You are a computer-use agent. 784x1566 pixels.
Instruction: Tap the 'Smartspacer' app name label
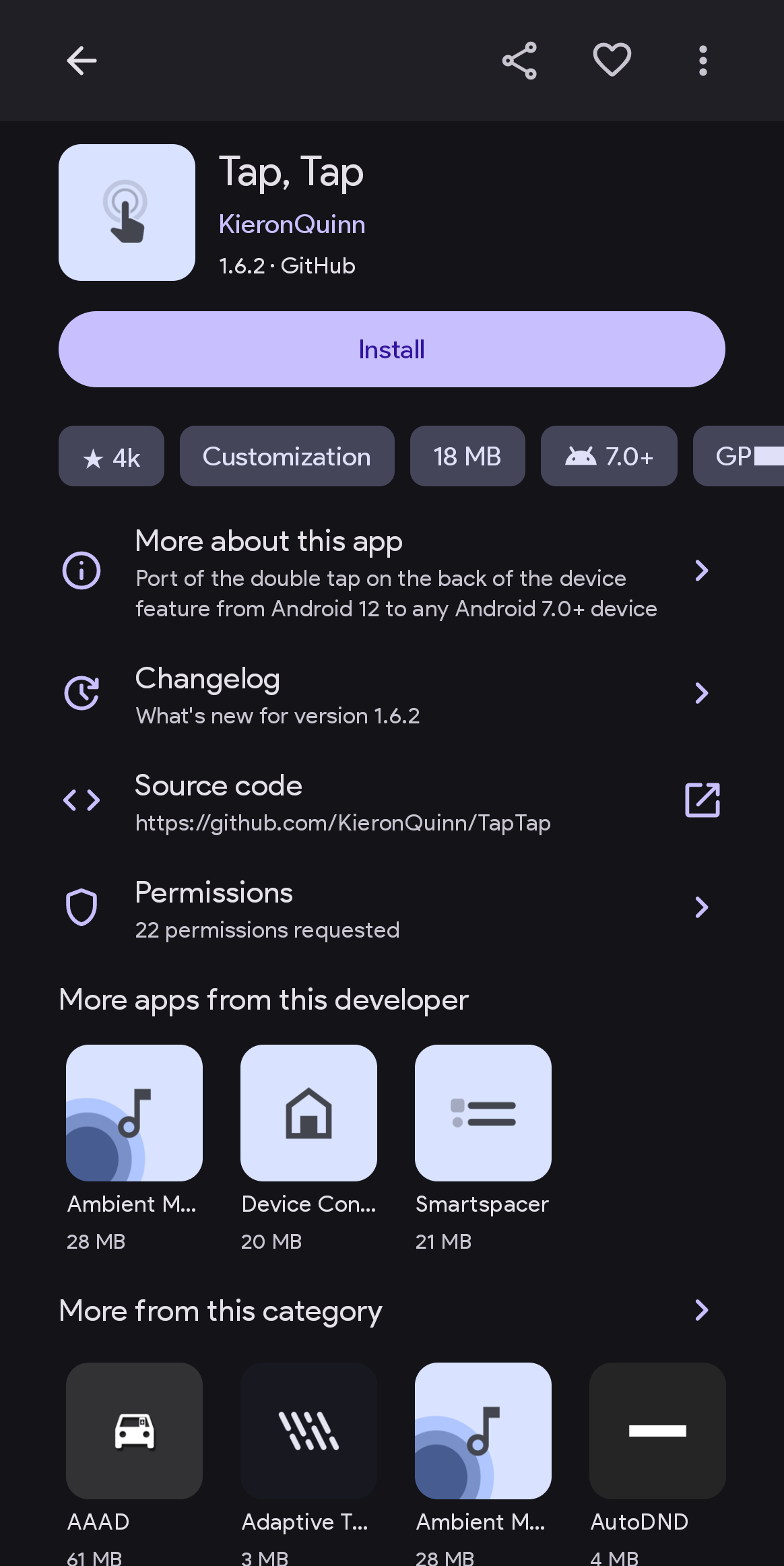pos(482,1204)
